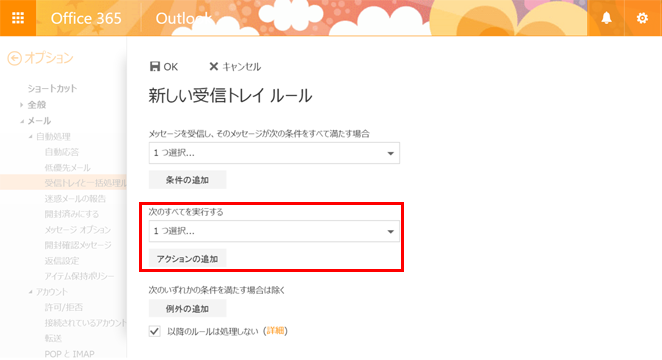This screenshot has width=662, height=360.
Task: Select 受信トレイと一括処理ルール in sidebar
Action: click(63, 183)
